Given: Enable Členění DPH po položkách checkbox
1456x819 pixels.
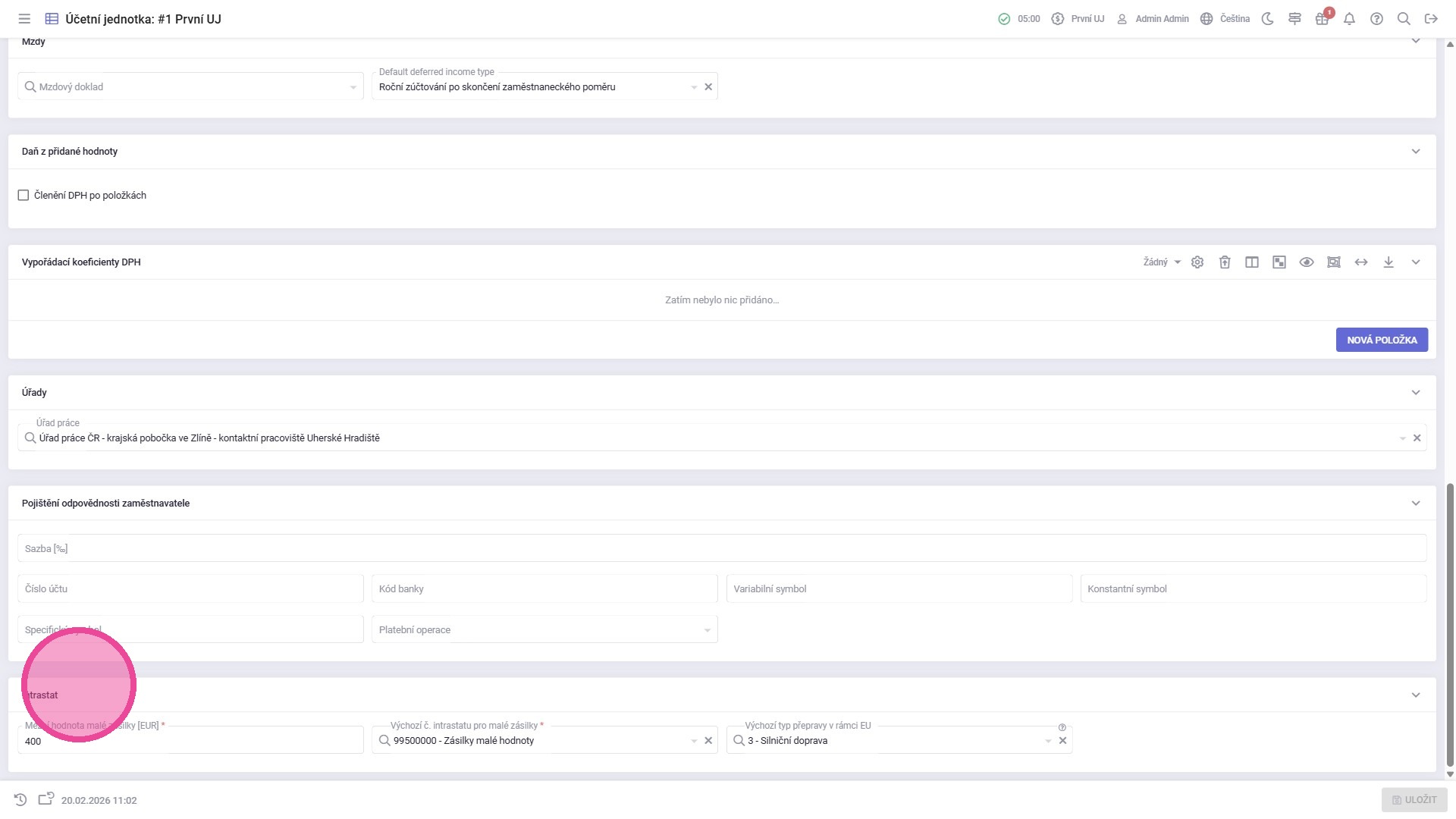Looking at the screenshot, I should pos(24,196).
